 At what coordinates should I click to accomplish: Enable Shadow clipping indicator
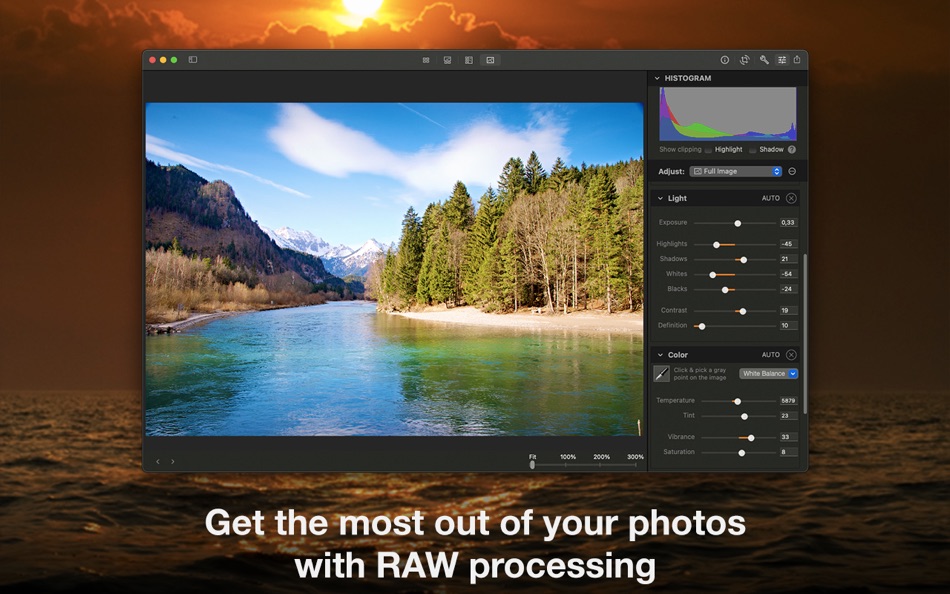point(753,149)
